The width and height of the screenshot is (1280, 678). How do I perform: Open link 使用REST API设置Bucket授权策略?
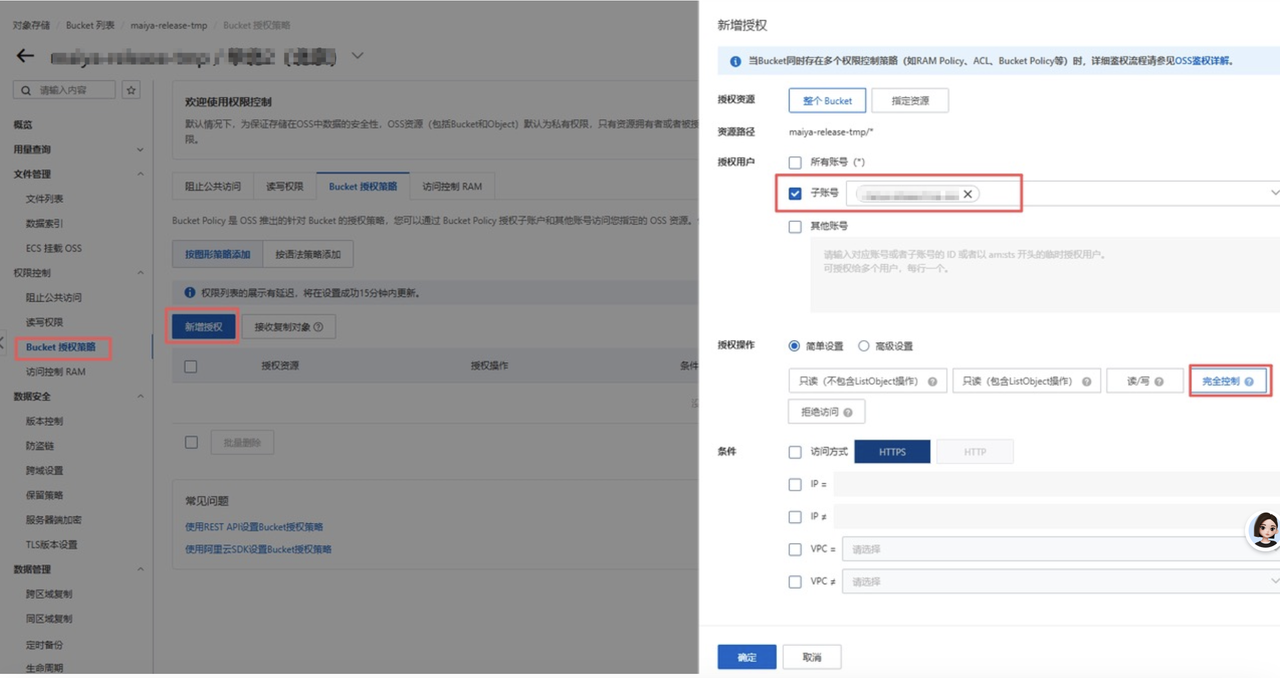[x=254, y=527]
